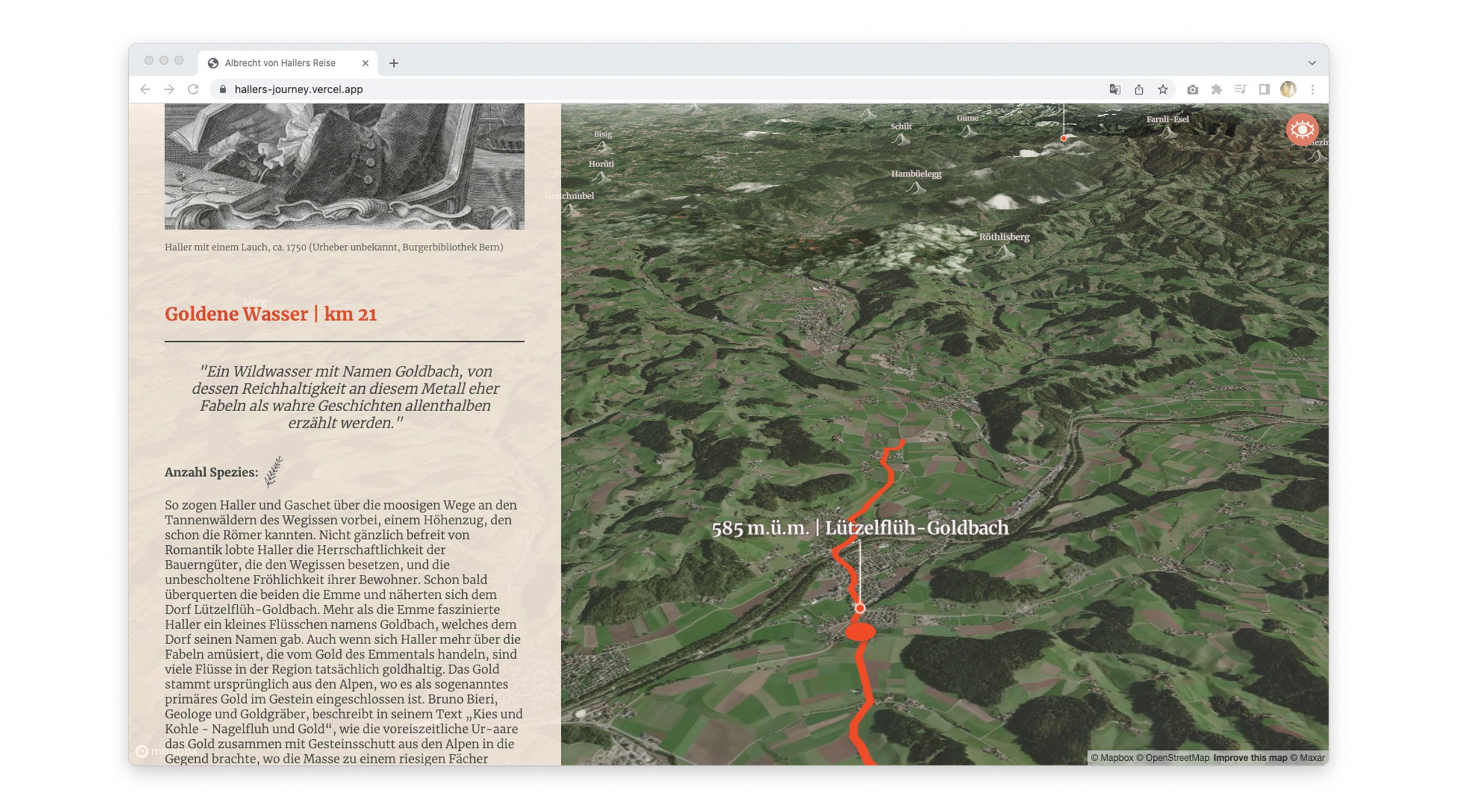Reload the page with refresh icon

193,89
